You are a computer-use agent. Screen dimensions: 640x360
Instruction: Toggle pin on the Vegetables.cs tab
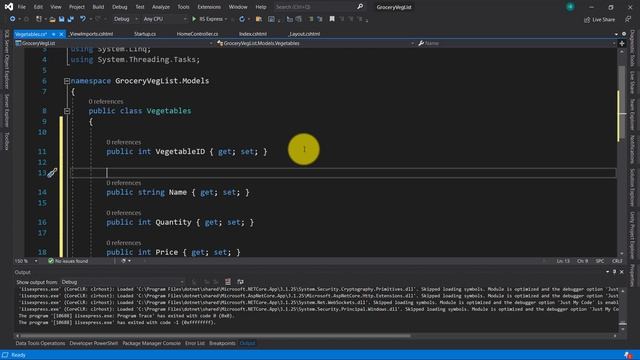(53, 34)
